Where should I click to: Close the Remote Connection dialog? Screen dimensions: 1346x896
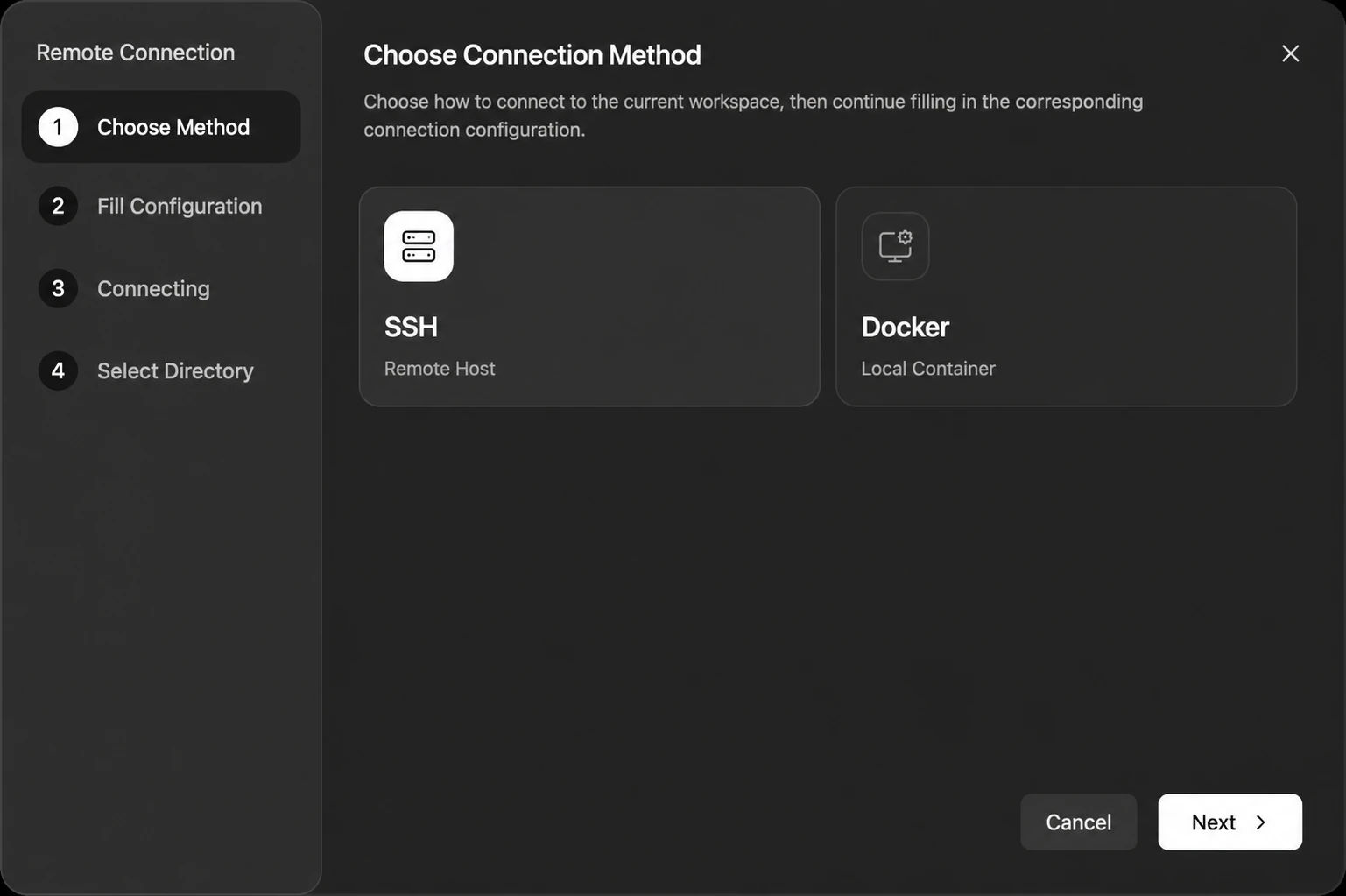pyautogui.click(x=1290, y=53)
